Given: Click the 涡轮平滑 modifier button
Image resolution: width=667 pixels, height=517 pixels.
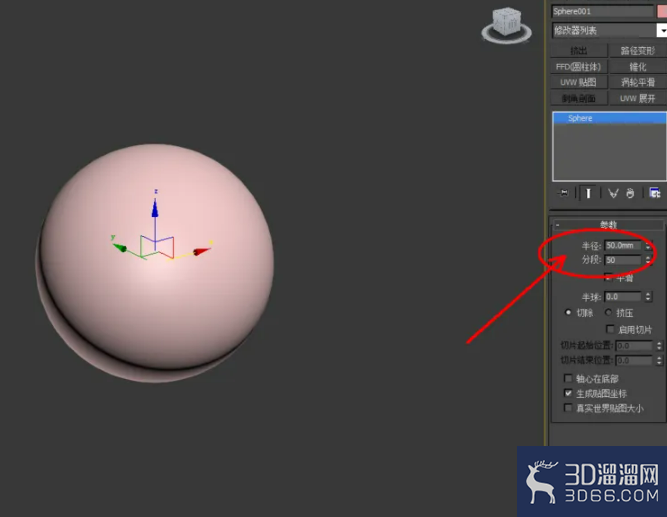Looking at the screenshot, I should click(638, 83).
